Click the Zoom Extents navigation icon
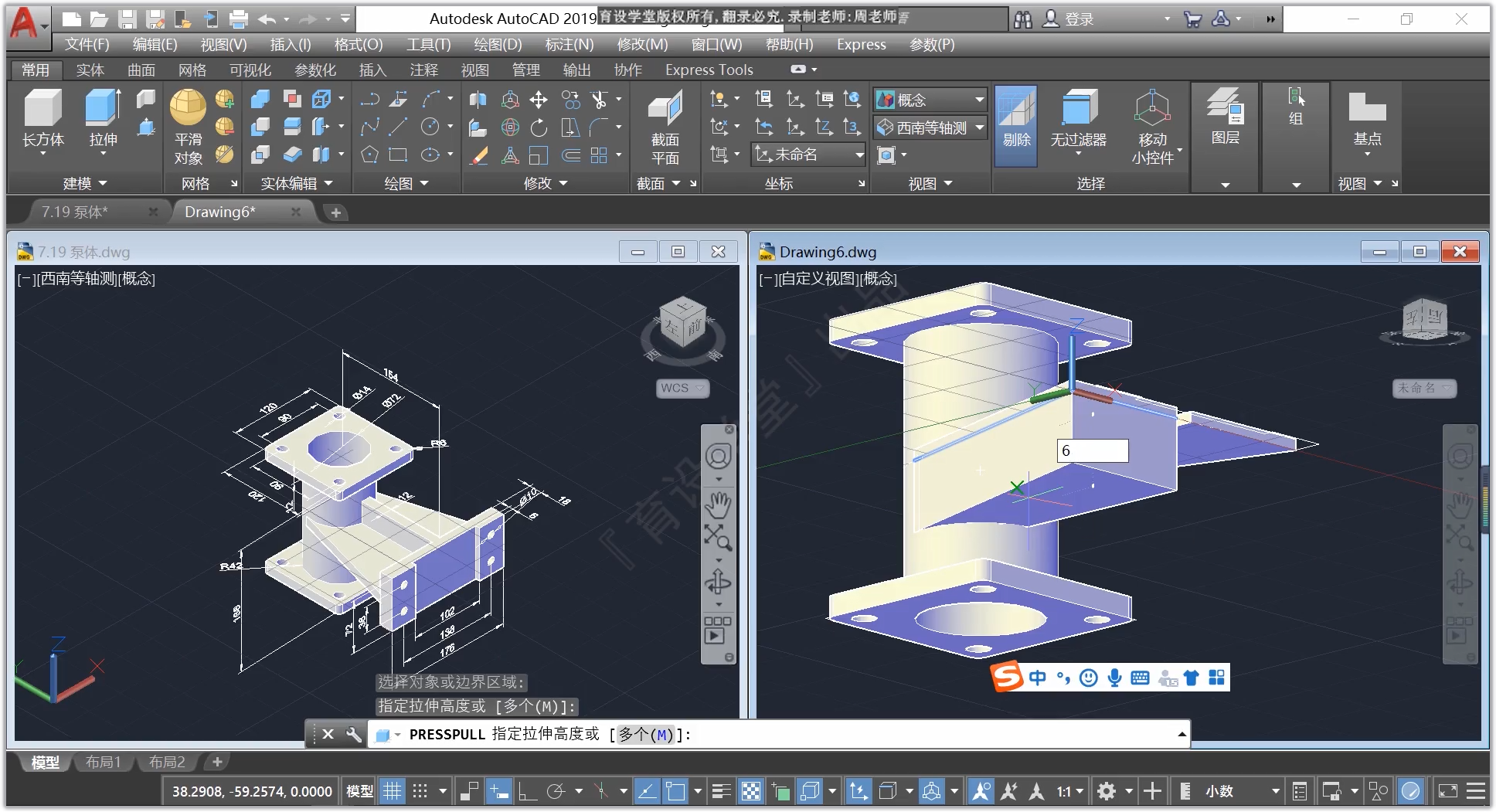The image size is (1496, 812). click(718, 537)
